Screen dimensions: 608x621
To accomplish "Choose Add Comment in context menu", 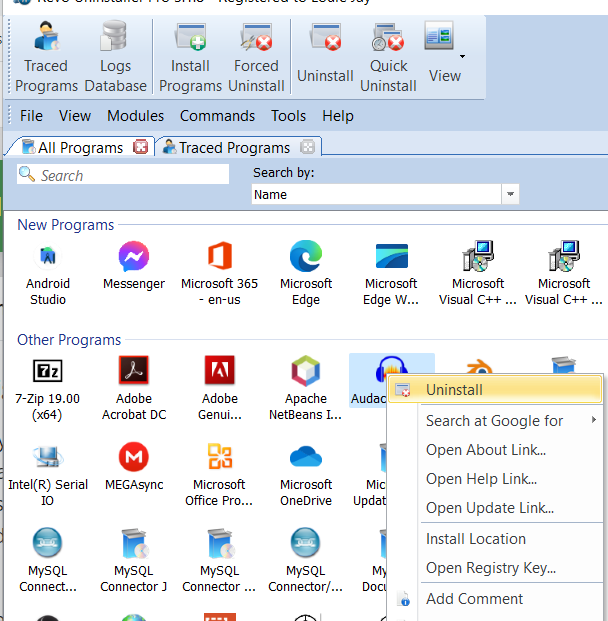I will [495, 599].
